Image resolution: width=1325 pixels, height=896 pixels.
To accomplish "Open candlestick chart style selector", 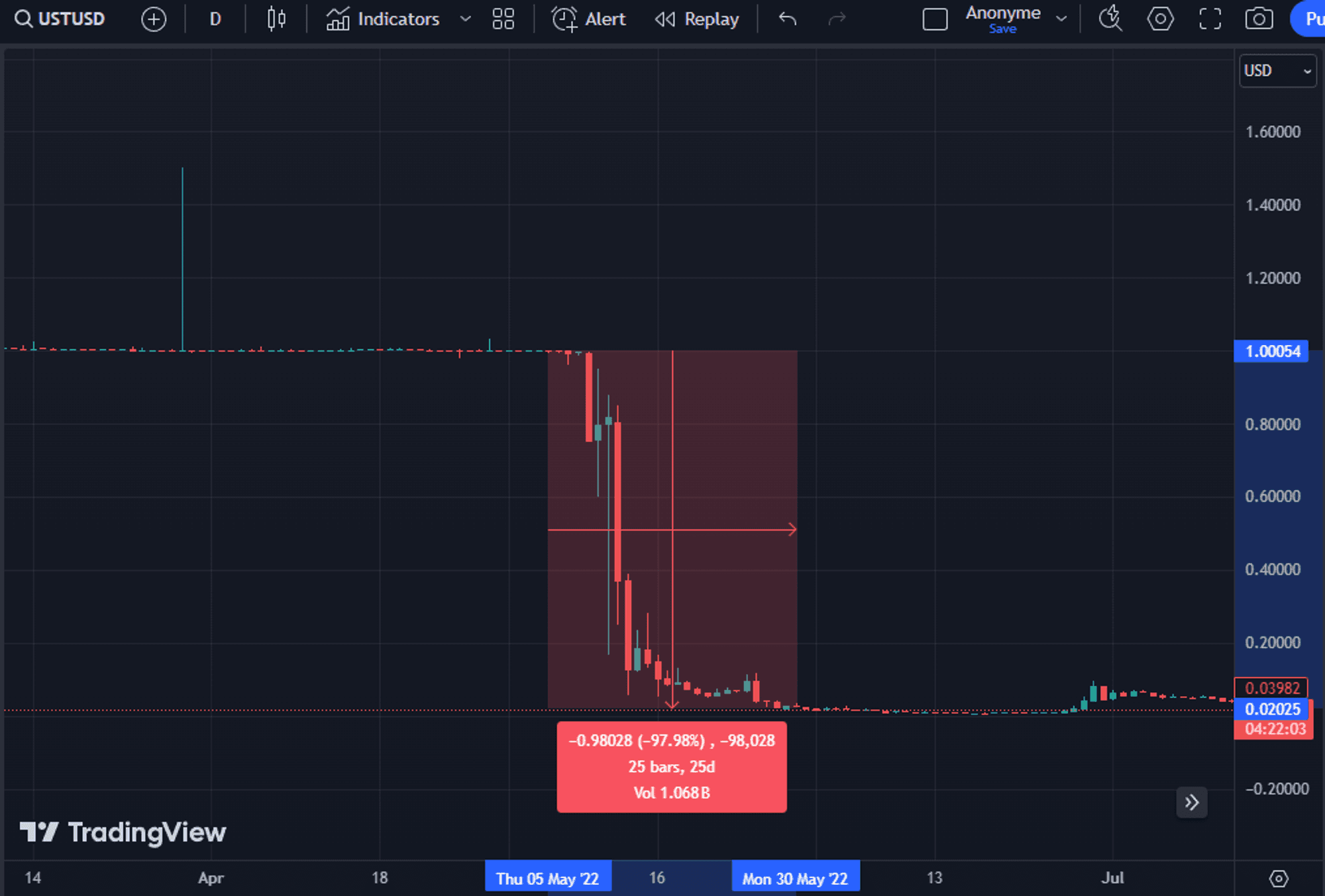I will pos(276,19).
